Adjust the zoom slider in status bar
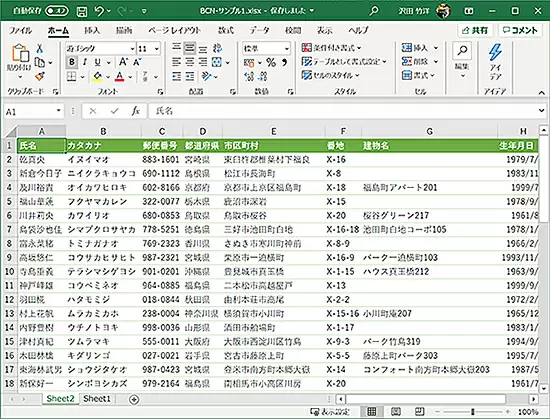Image resolution: width=550 pixels, height=419 pixels. (473, 412)
